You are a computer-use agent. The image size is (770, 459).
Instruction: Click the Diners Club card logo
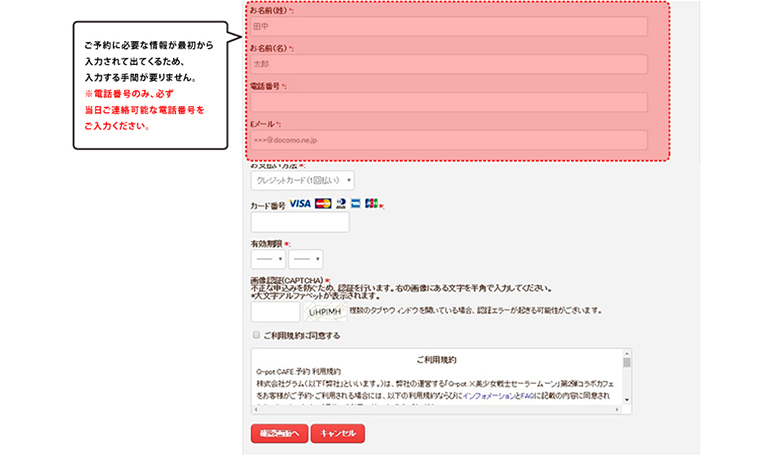pyautogui.click(x=341, y=203)
